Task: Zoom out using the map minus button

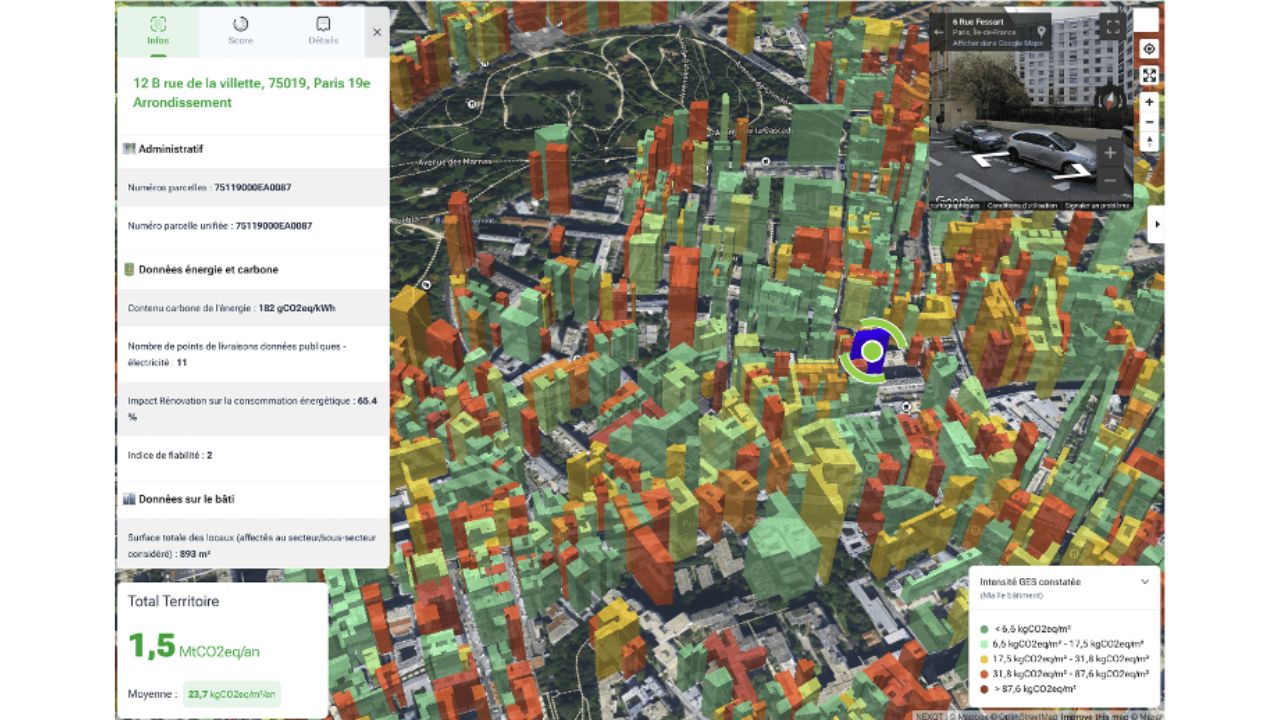Action: (1149, 122)
